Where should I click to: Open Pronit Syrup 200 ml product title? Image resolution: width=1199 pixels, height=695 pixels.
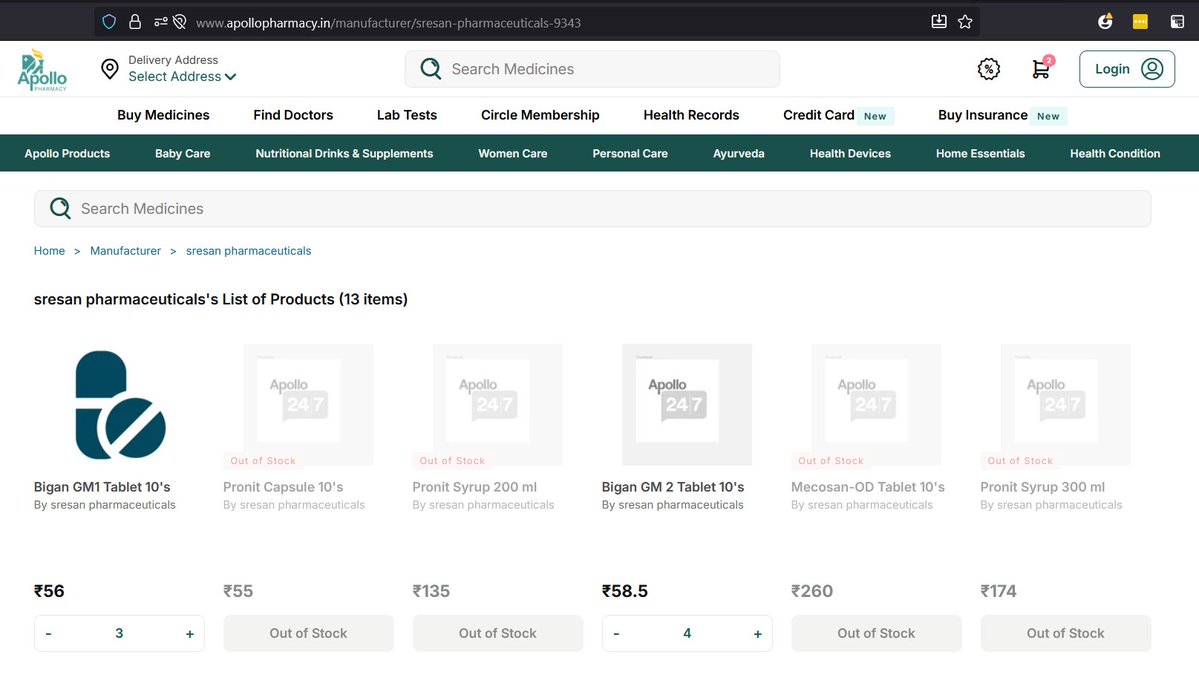[x=474, y=487]
